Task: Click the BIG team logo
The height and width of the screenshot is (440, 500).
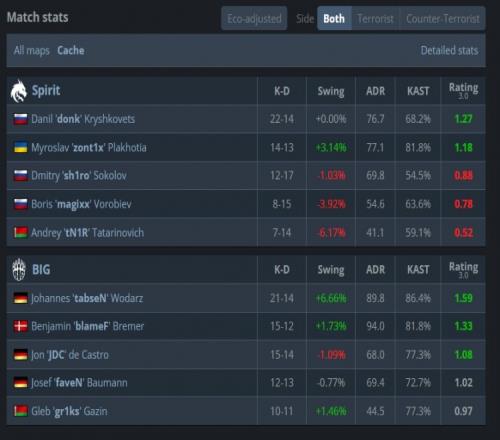Action: 19,269
